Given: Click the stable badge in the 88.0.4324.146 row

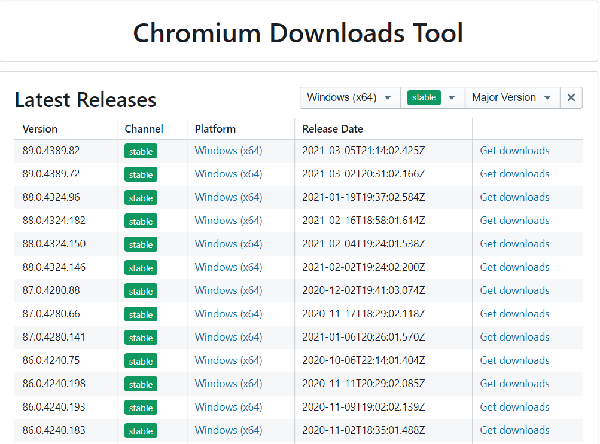Looking at the screenshot, I should pos(140,268).
